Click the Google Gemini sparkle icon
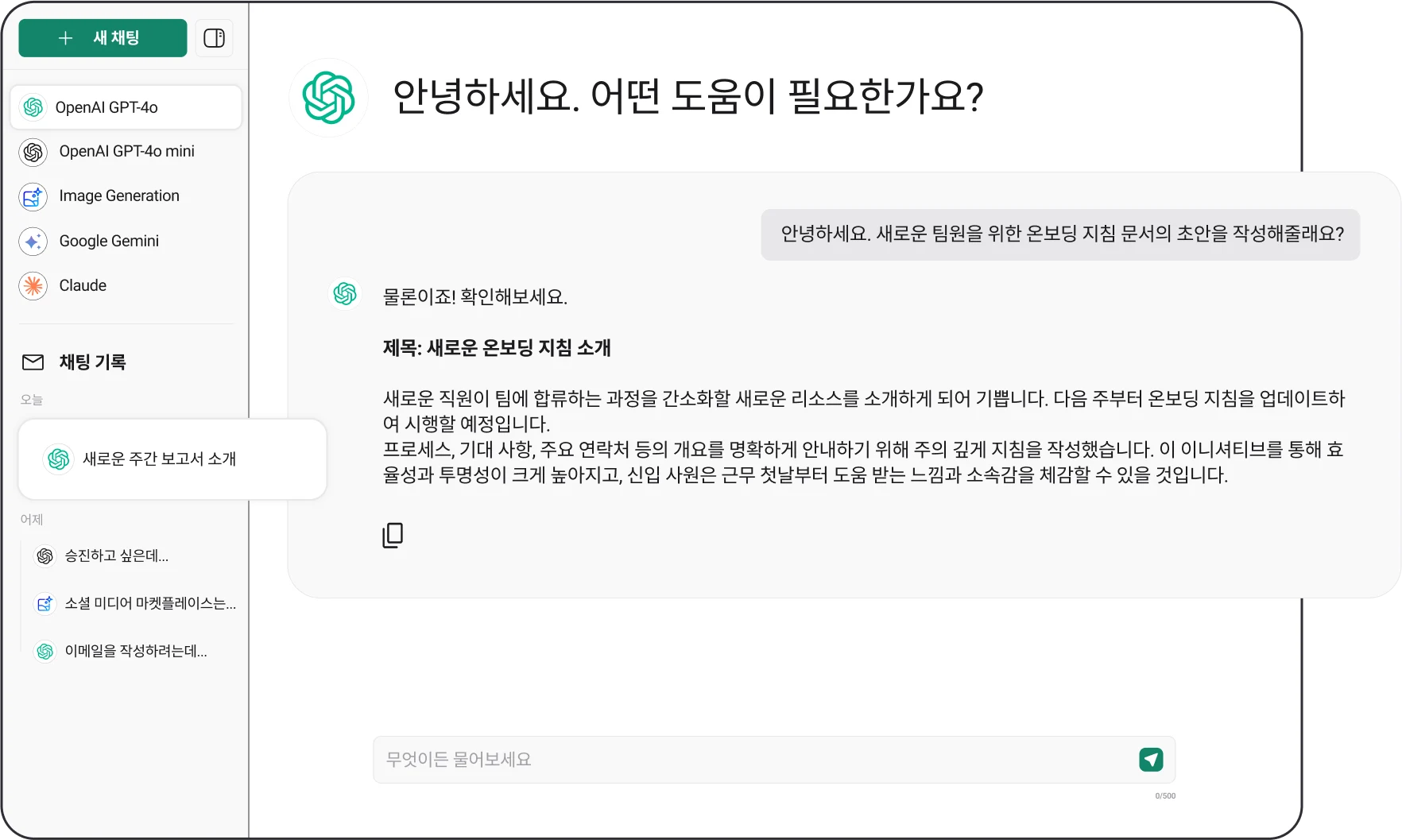Viewport: 1402px width, 840px height. (x=33, y=241)
